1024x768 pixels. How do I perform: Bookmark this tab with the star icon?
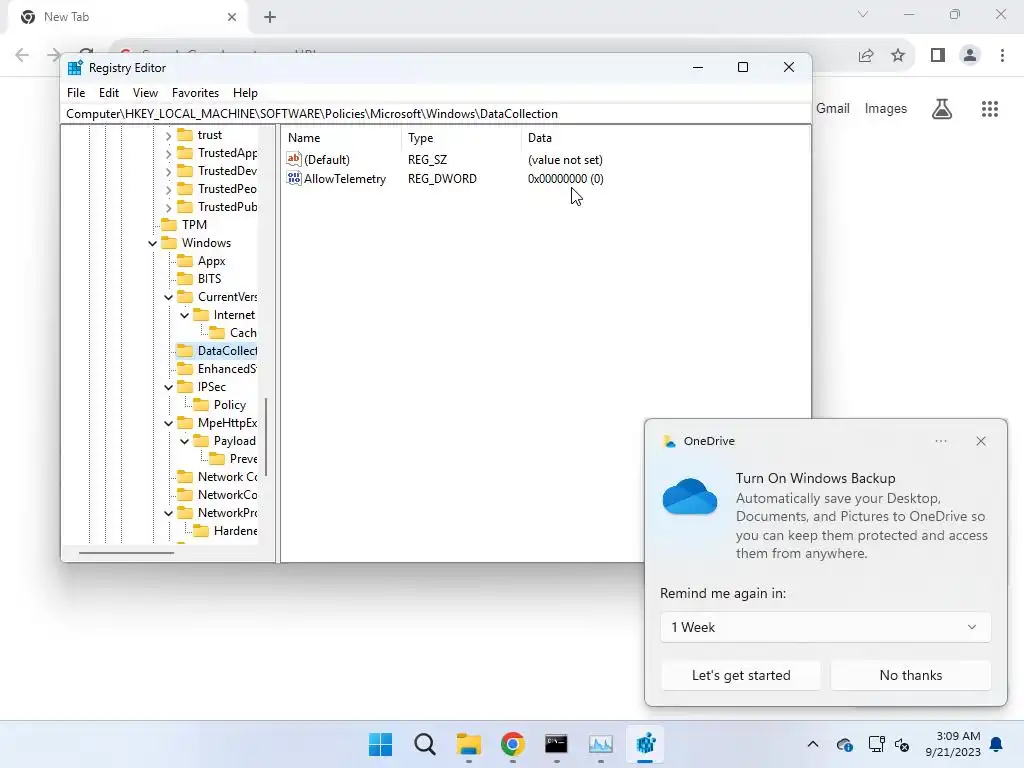[898, 56]
